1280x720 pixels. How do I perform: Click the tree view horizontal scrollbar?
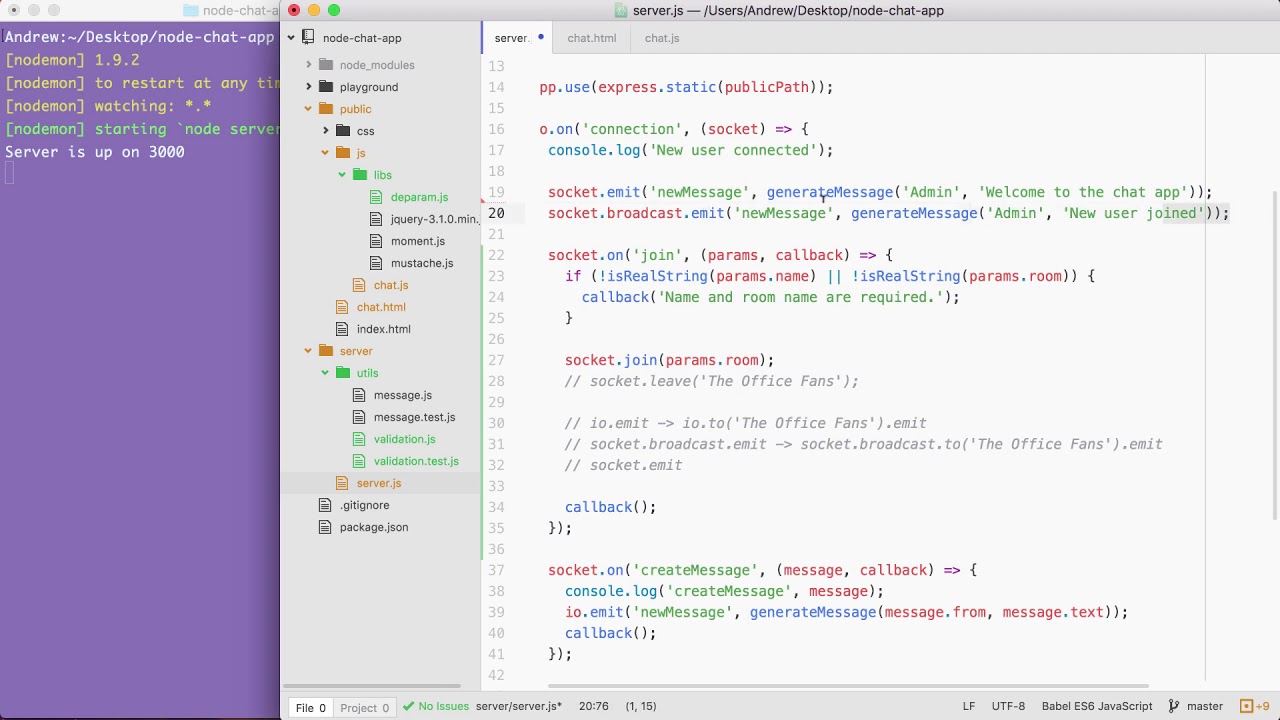pos(373,687)
